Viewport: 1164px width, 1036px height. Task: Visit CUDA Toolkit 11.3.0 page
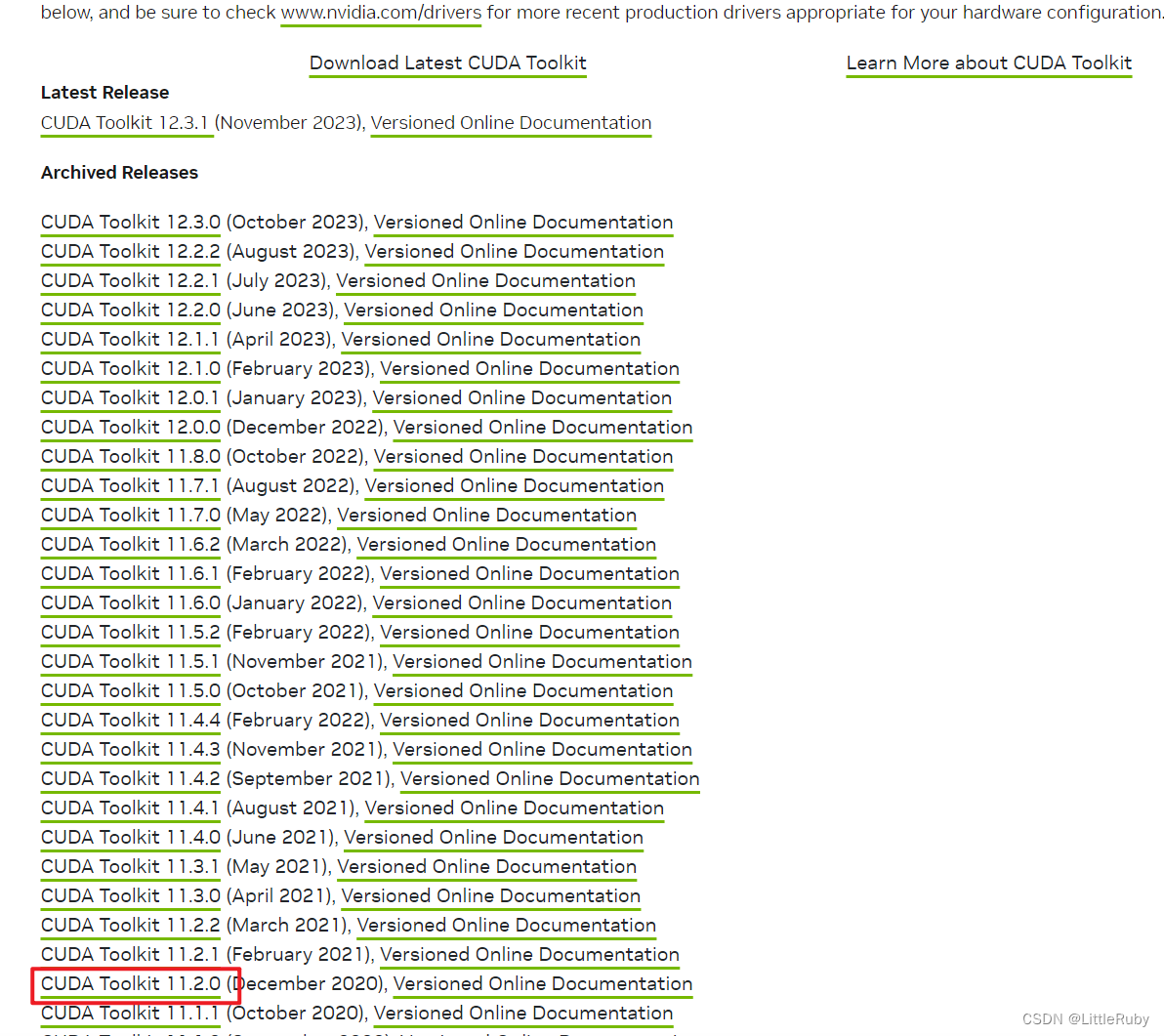(x=131, y=896)
